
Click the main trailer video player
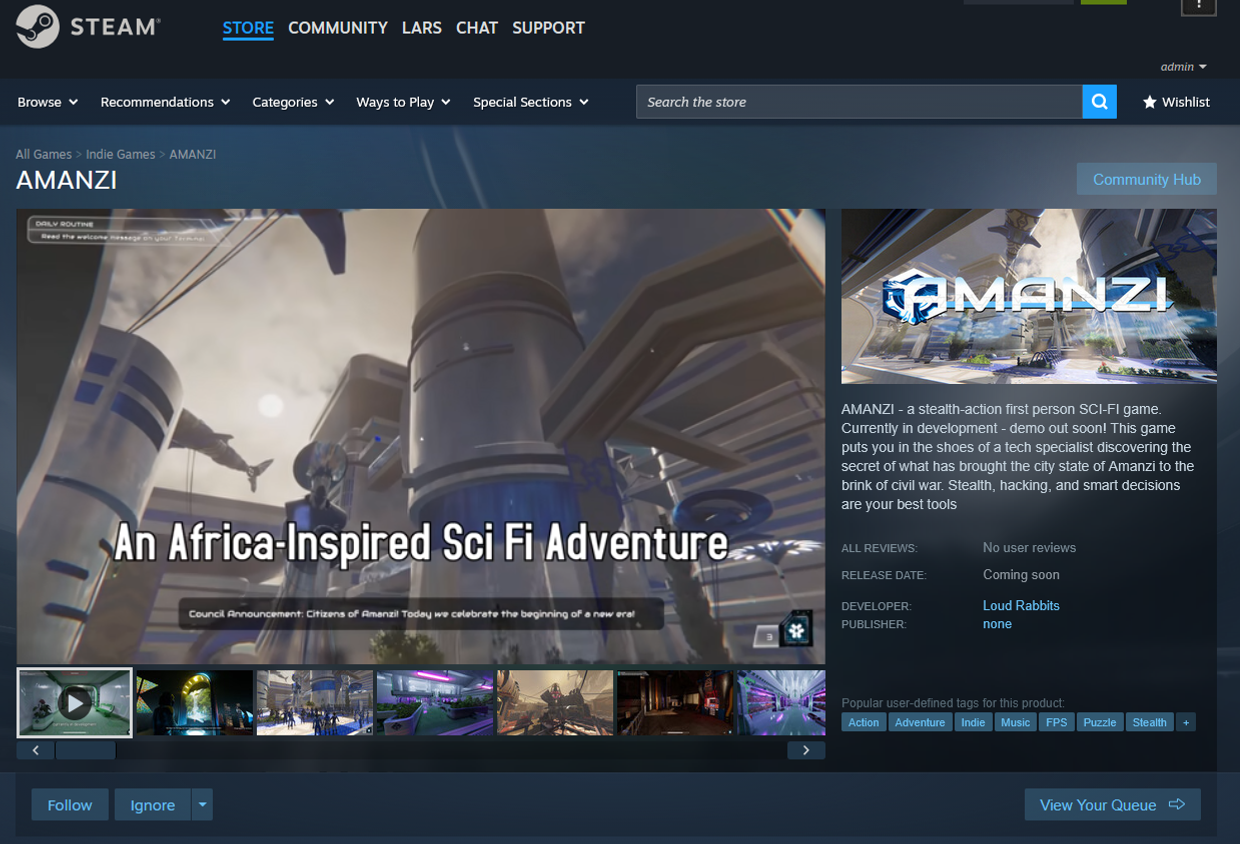(421, 436)
